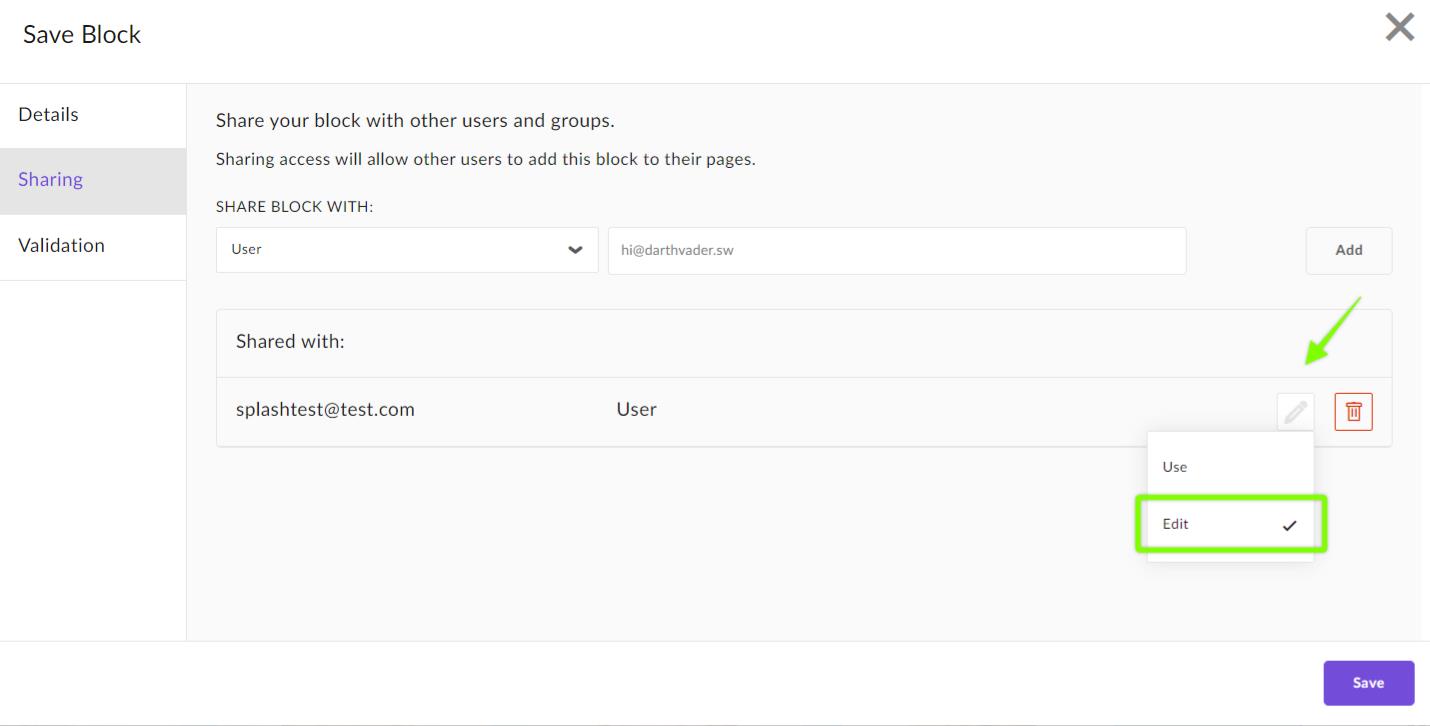Click the pencil permission icon for splashtest@test.com
The height and width of the screenshot is (726, 1430).
[x=1295, y=411]
